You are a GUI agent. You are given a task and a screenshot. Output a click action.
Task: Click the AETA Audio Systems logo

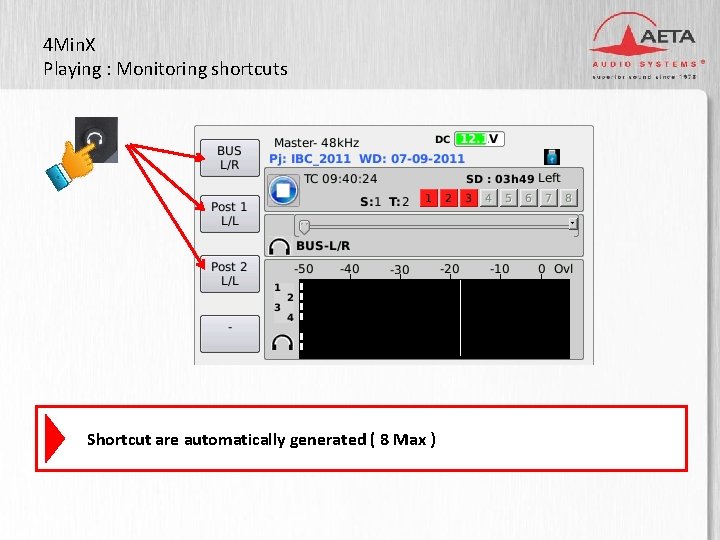pyautogui.click(x=646, y=46)
